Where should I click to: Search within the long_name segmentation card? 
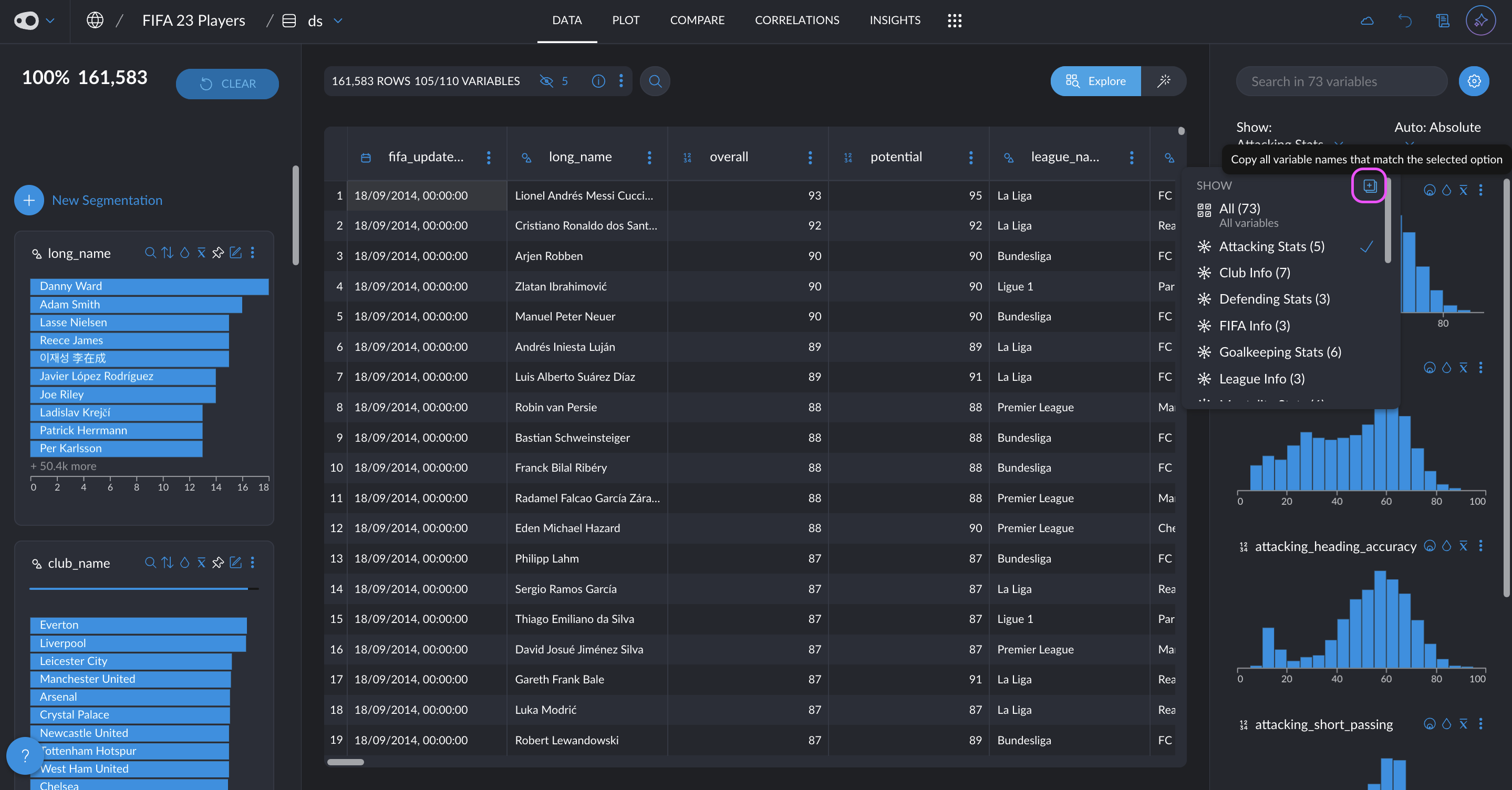150,253
